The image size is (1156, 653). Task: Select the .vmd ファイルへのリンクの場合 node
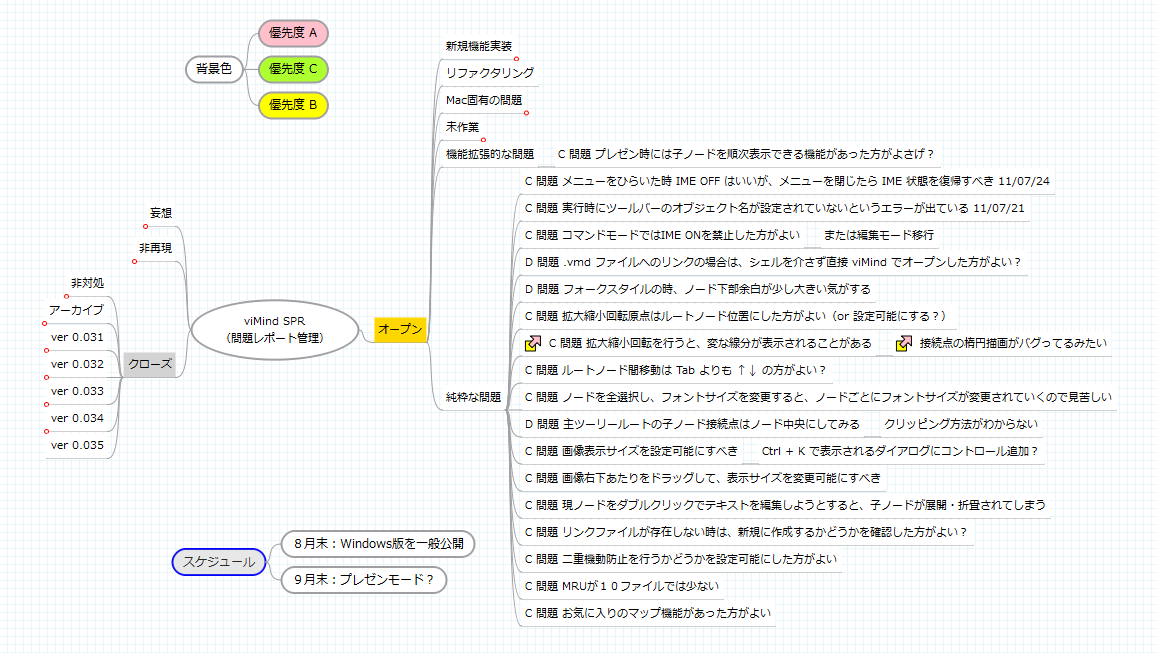(x=773, y=262)
